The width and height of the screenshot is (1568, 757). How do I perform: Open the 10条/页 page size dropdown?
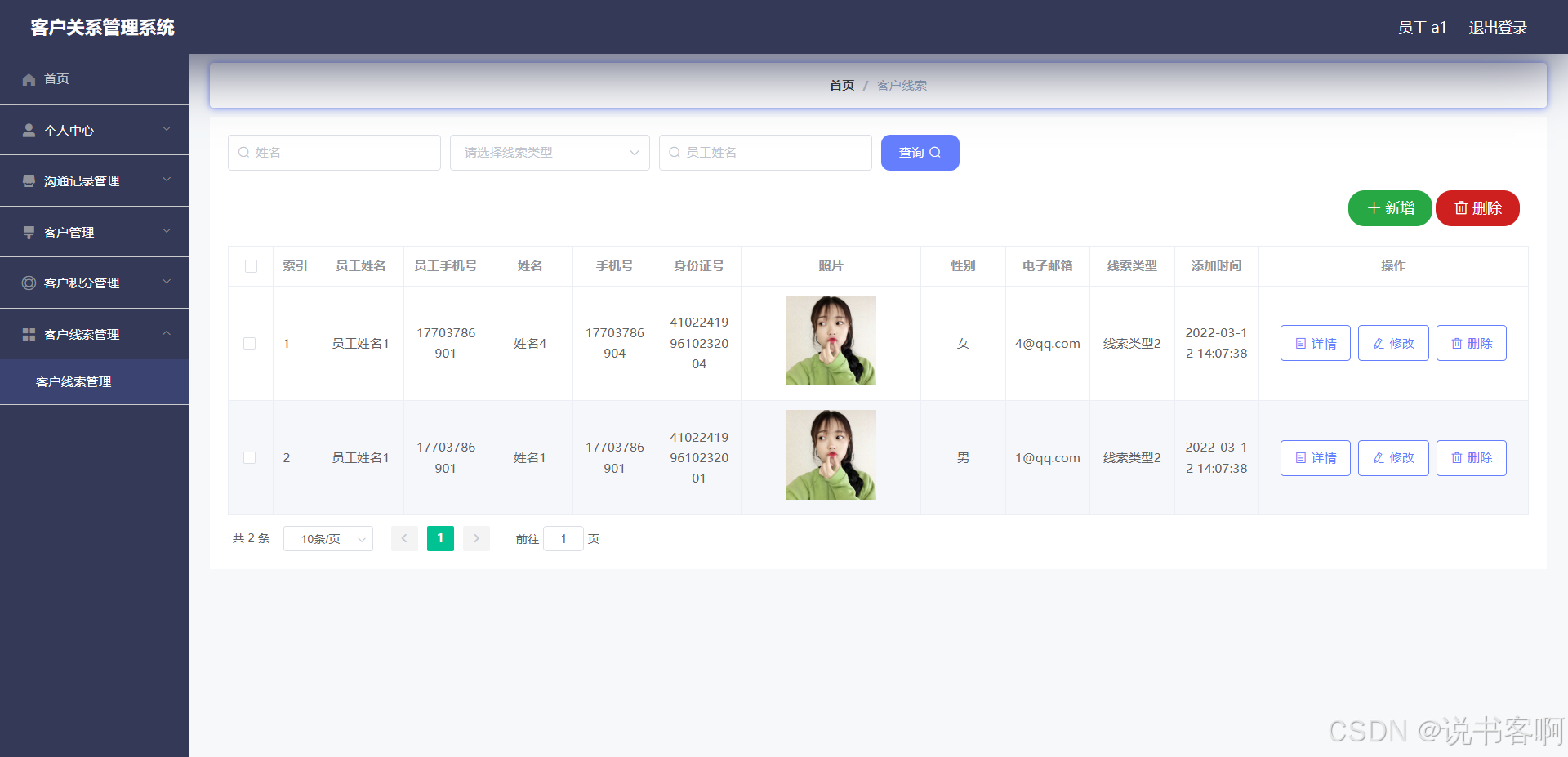pos(328,539)
